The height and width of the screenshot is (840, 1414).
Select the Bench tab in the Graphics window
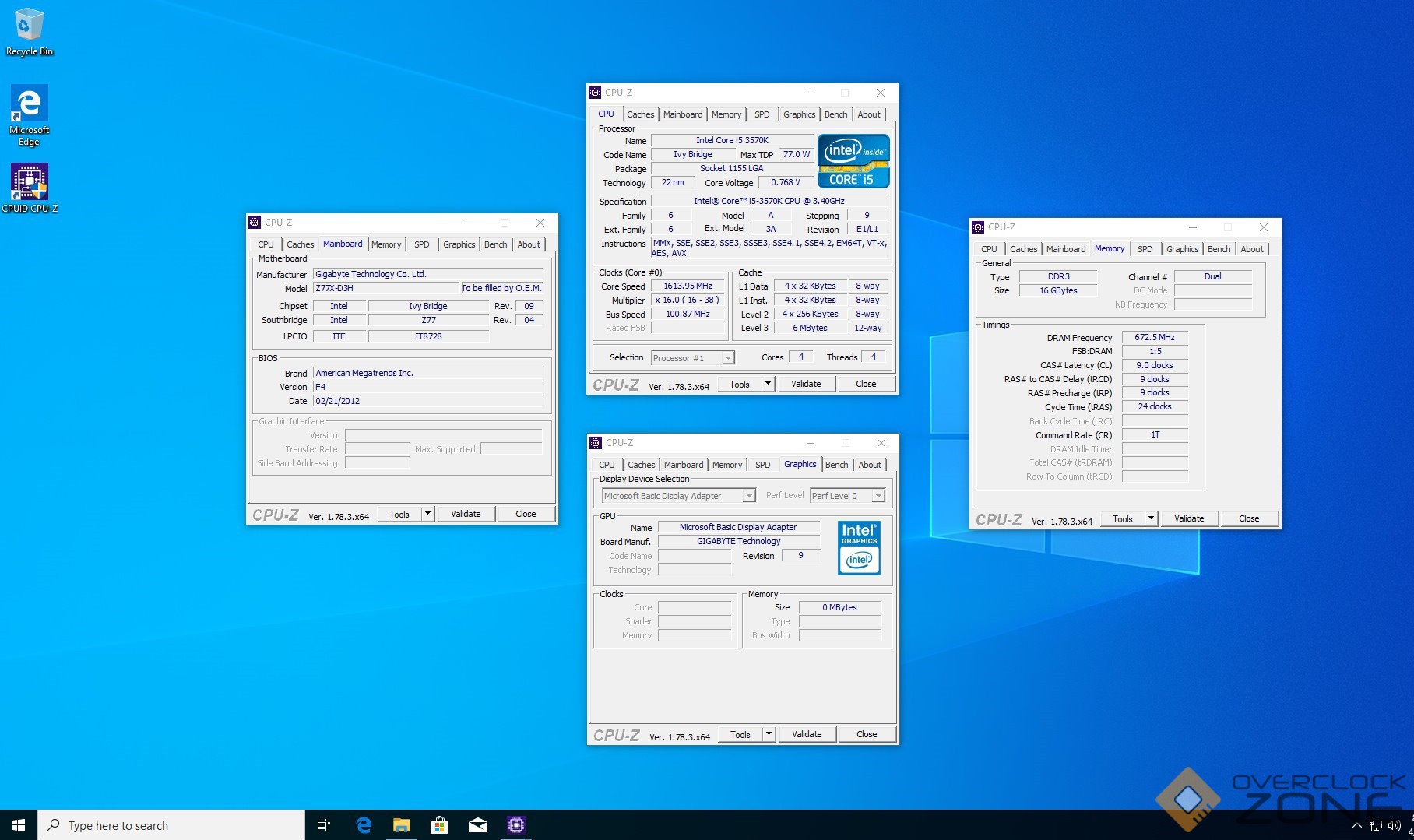(x=836, y=465)
